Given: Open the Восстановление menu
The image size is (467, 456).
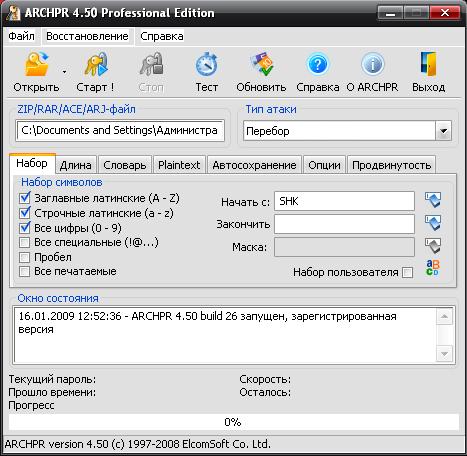Looking at the screenshot, I should (x=87, y=36).
